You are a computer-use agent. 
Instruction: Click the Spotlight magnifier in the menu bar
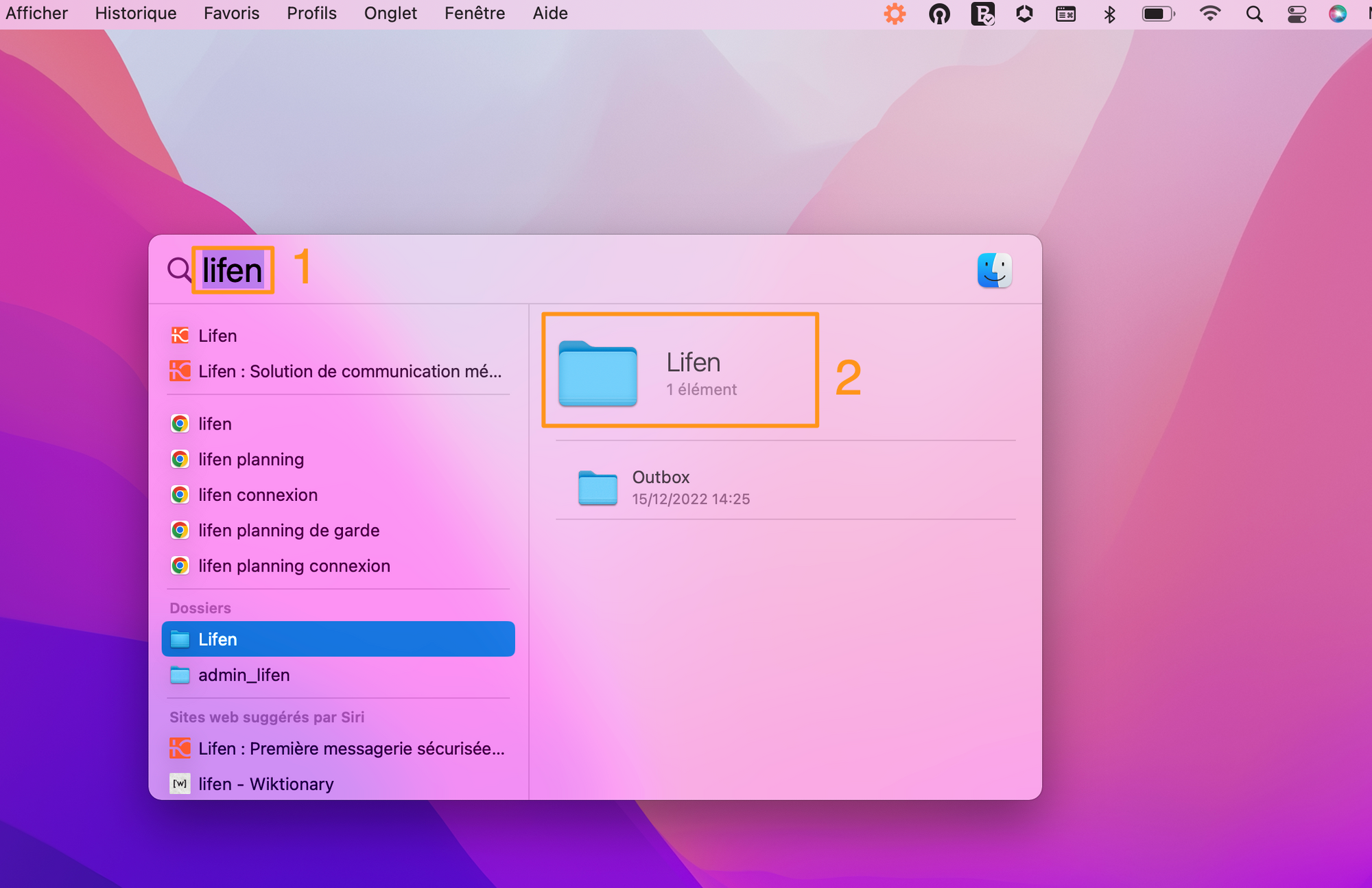(x=1254, y=14)
